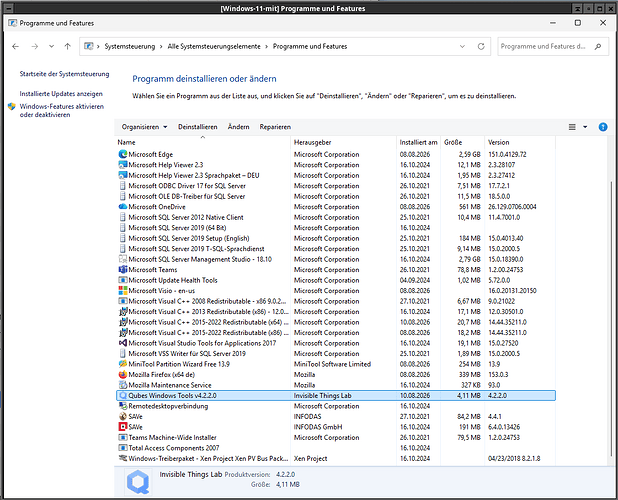Navigate back with the back arrow

click(15, 46)
